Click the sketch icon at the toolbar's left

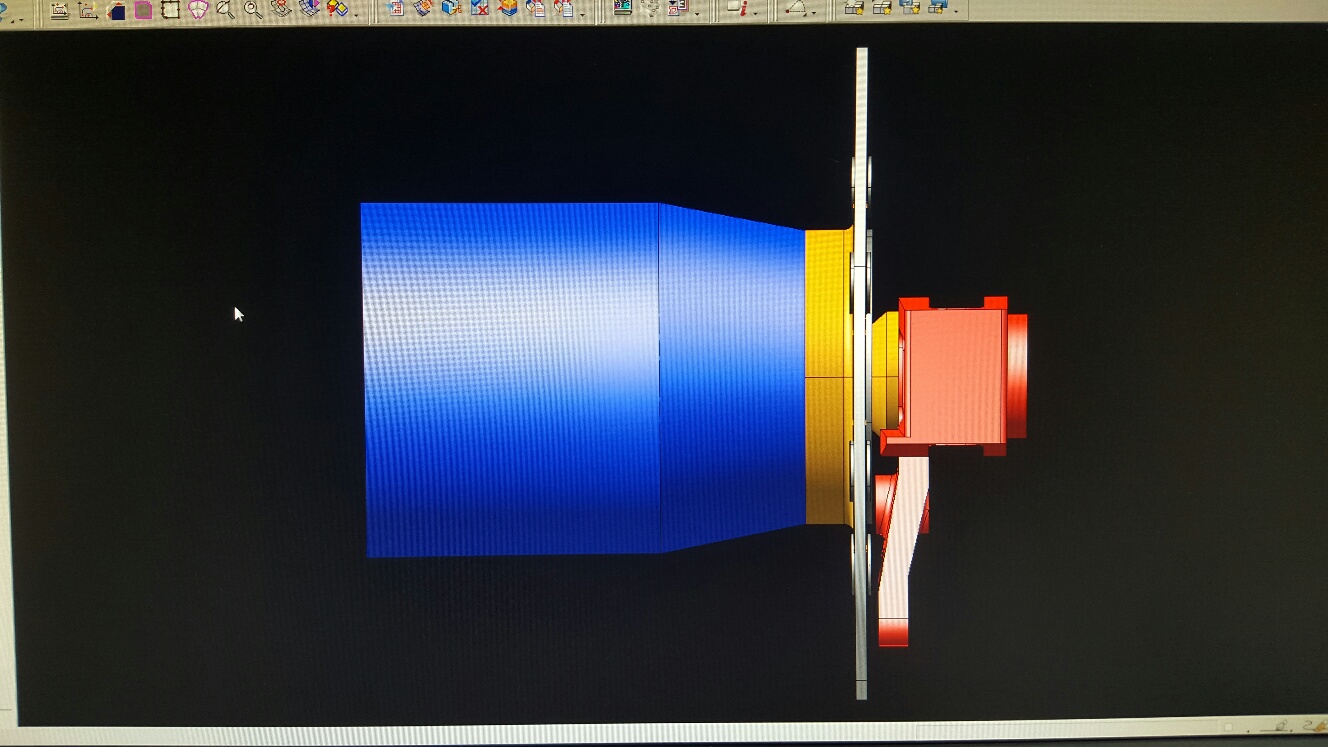(60, 10)
